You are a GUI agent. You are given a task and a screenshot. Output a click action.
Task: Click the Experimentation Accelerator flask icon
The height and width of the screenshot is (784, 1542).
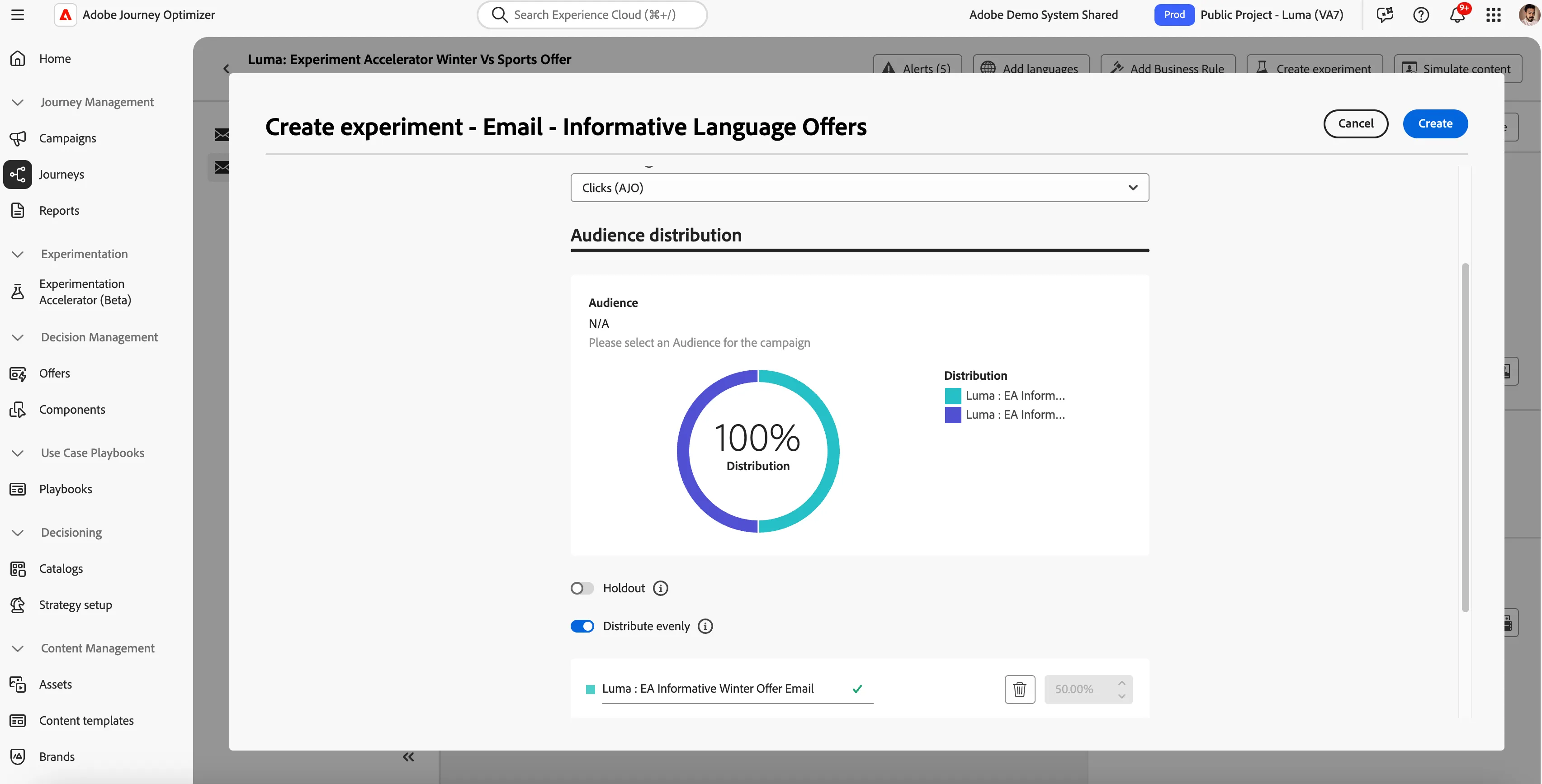coord(18,292)
